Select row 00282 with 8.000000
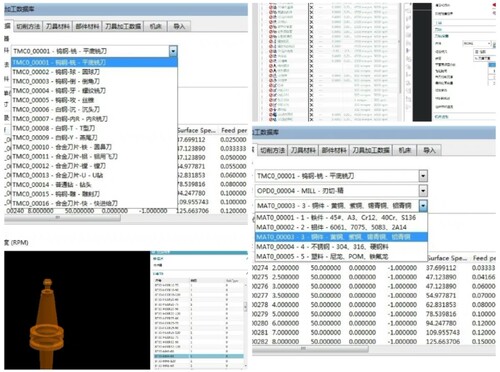Viewport: 500px width, 372px height. (x=374, y=342)
